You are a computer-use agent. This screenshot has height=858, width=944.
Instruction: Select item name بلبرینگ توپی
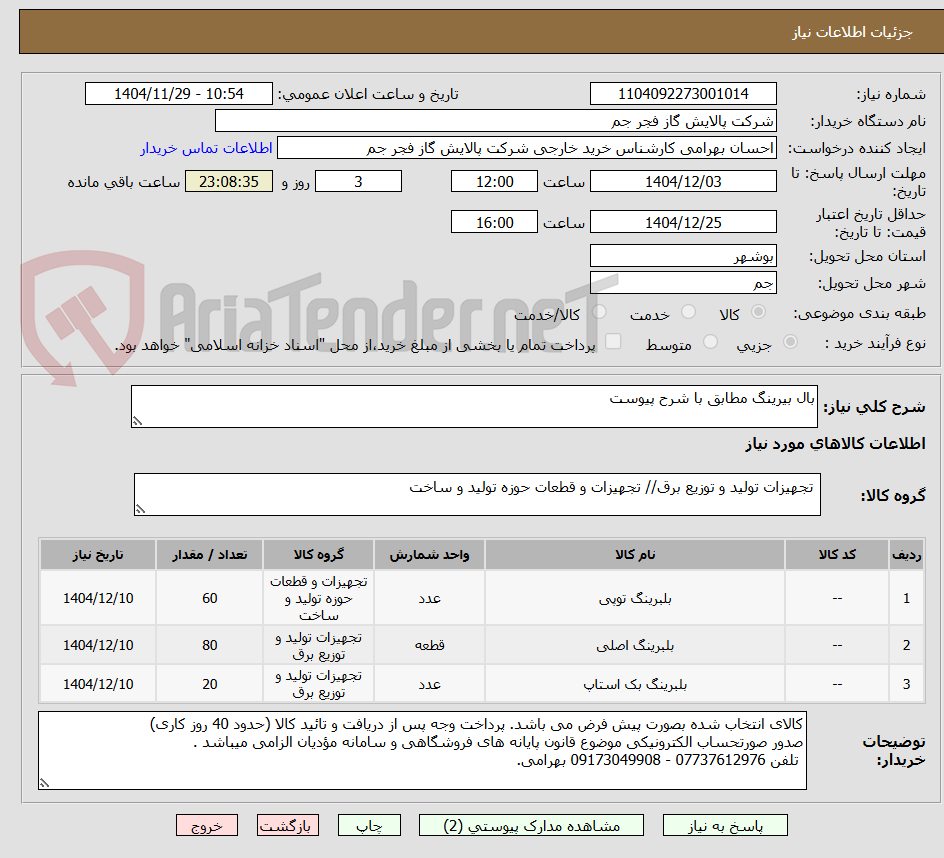[x=635, y=598]
